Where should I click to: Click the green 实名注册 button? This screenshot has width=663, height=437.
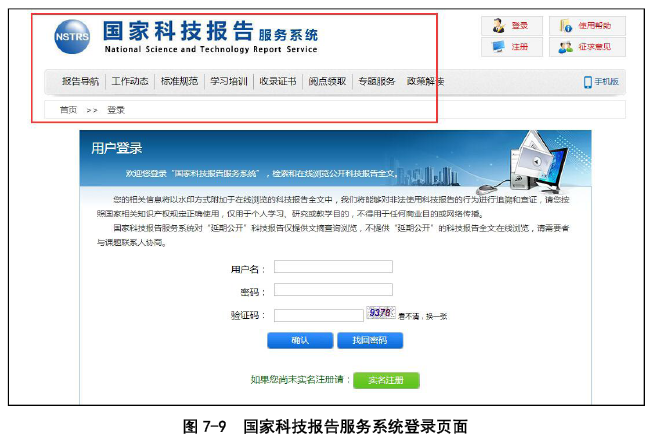click(386, 380)
